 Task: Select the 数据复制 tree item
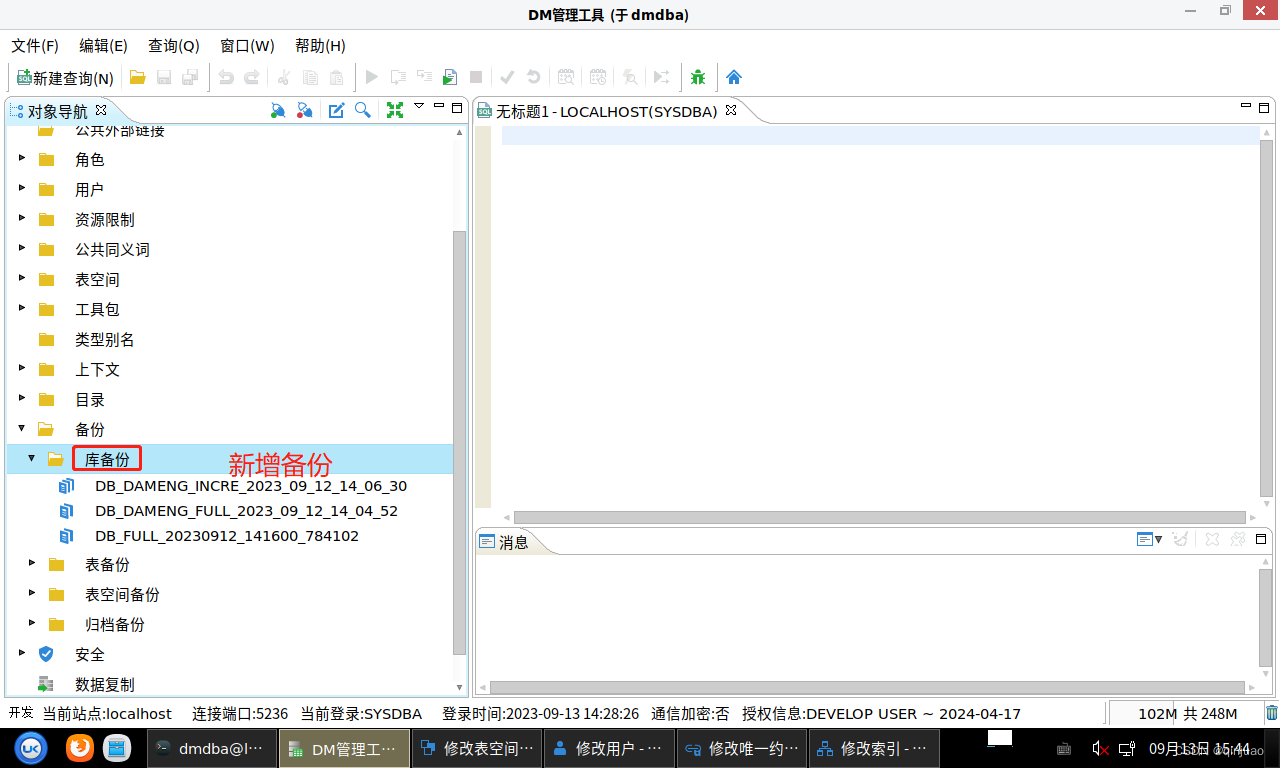coord(105,685)
